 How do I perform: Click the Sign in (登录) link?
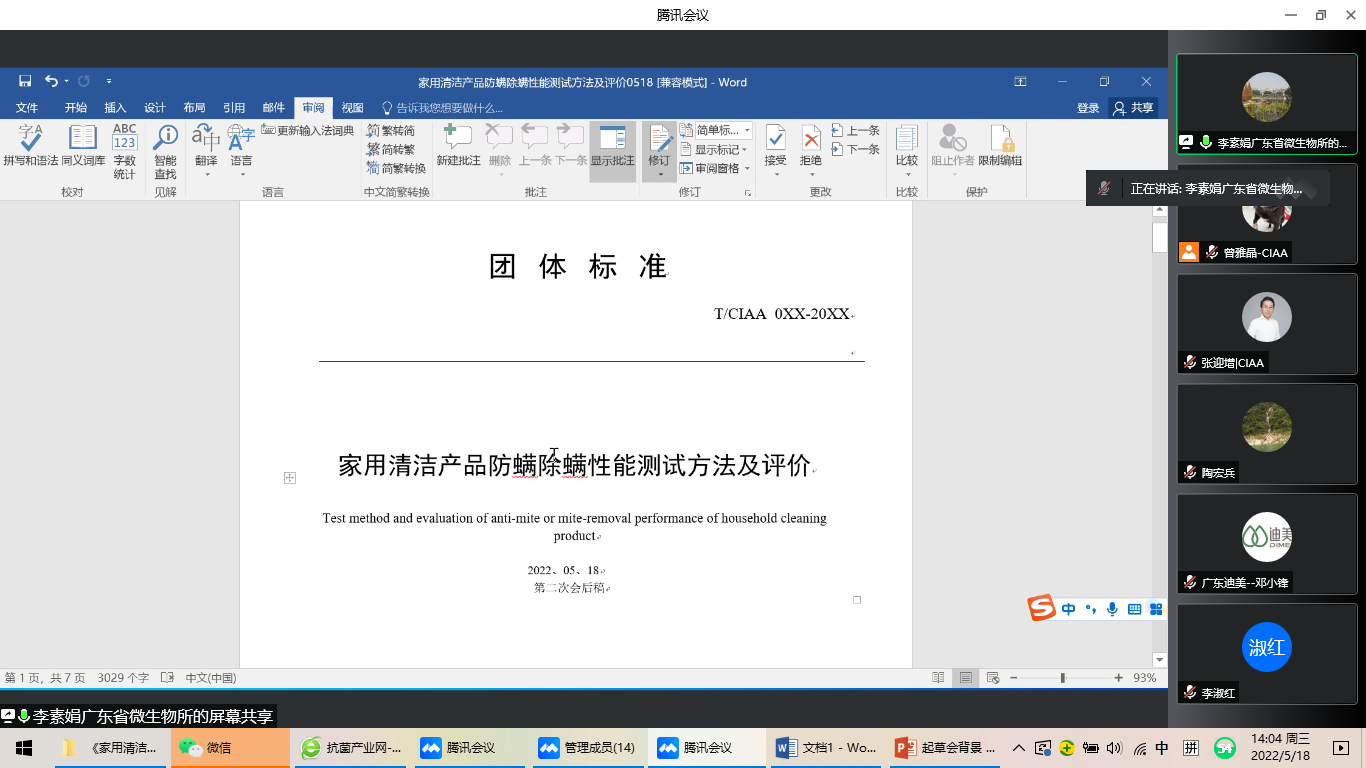tap(1088, 108)
